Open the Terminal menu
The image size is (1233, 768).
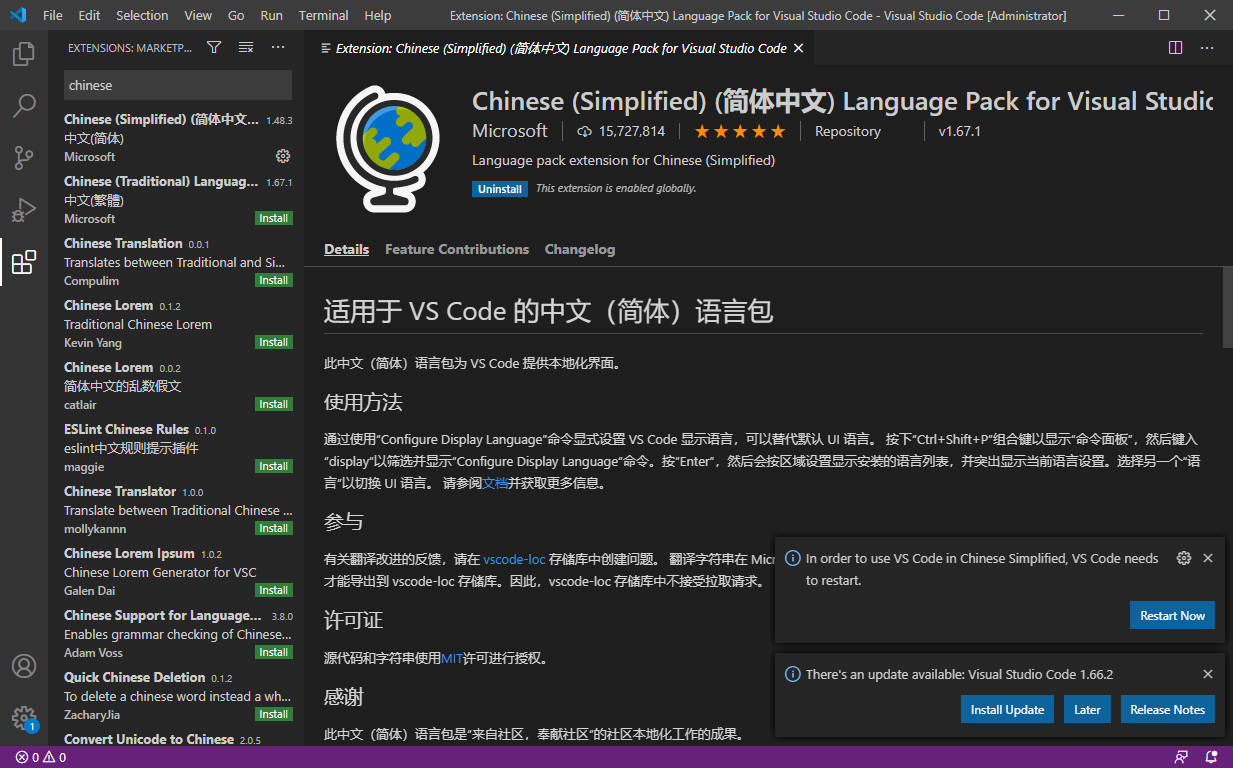coord(322,15)
